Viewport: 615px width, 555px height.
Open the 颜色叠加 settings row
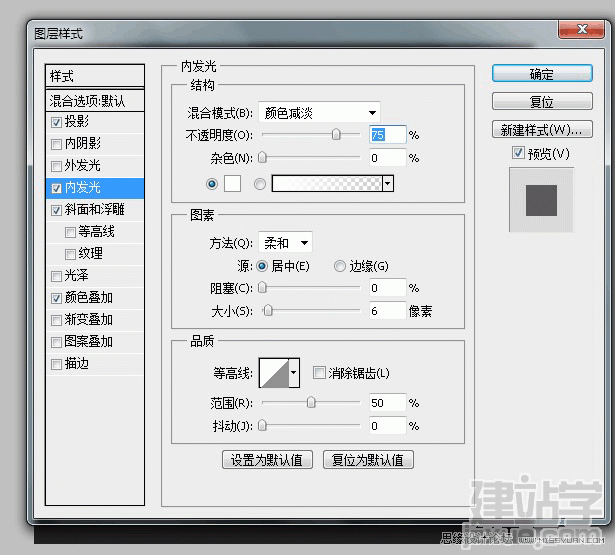pyautogui.click(x=95, y=298)
